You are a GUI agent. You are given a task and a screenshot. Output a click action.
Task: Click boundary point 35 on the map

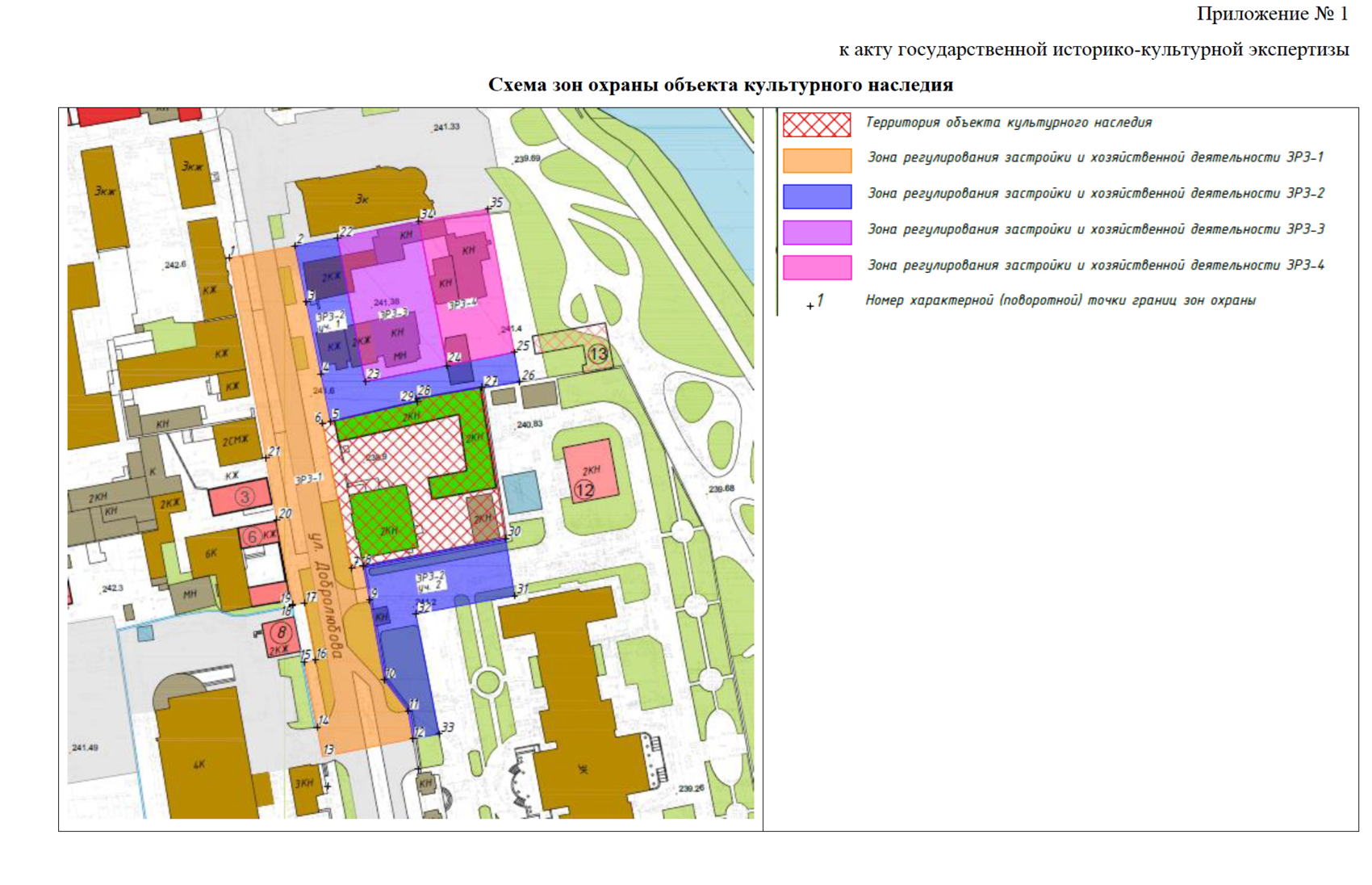point(488,209)
